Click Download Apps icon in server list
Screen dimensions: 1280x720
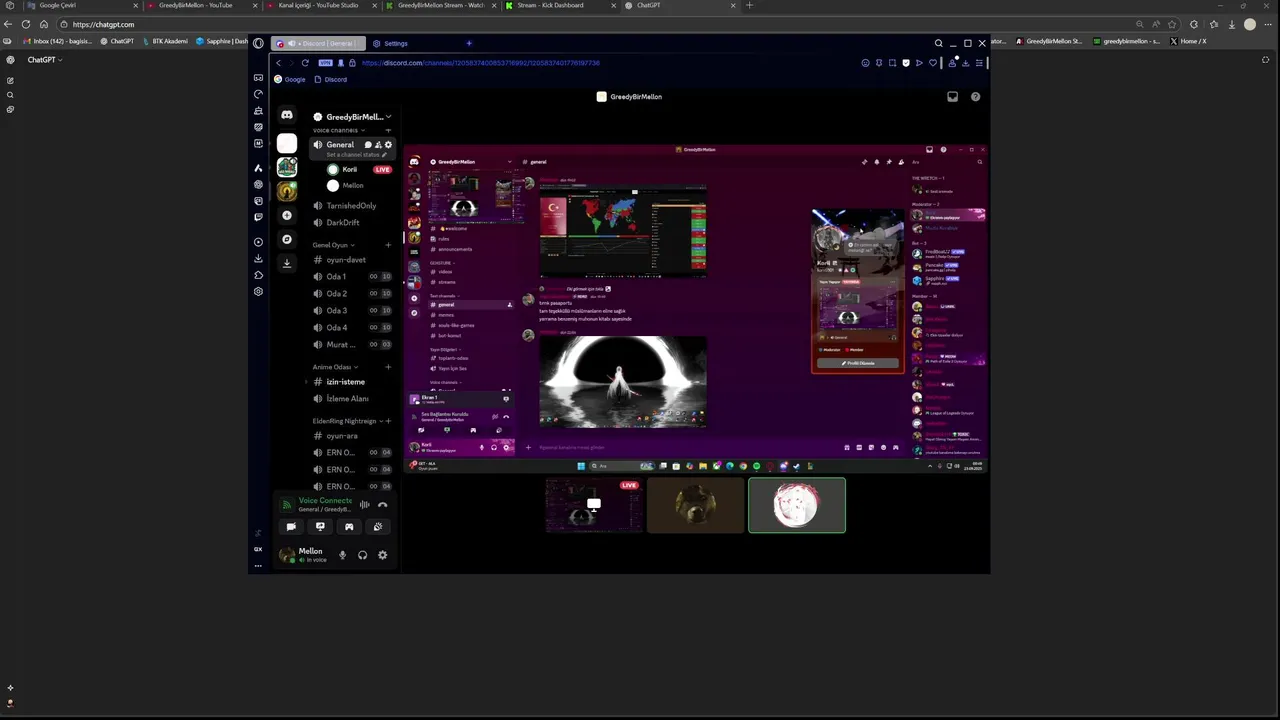click(287, 263)
